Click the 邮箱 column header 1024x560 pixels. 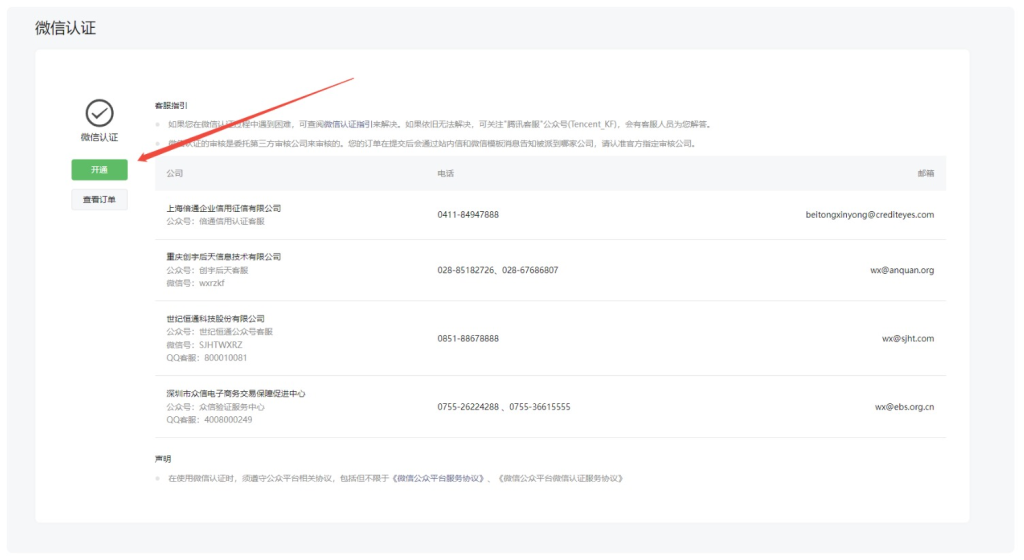coord(925,173)
